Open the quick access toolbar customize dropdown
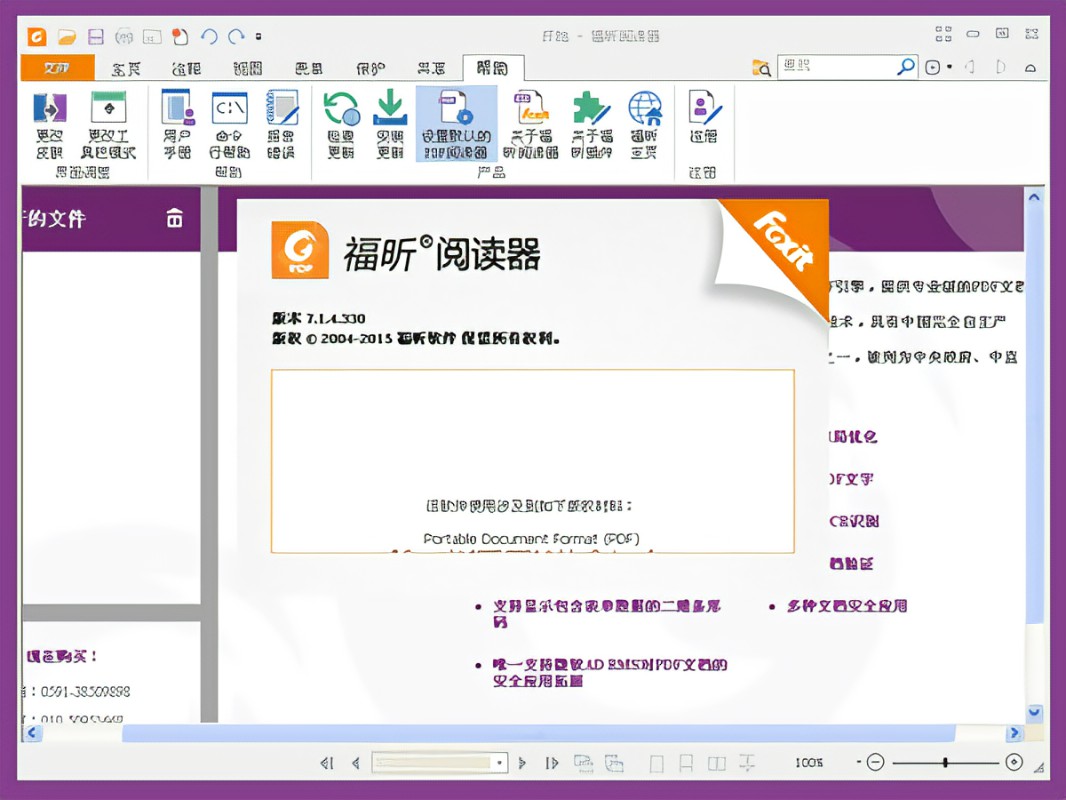The width and height of the screenshot is (1066, 800). tap(258, 37)
